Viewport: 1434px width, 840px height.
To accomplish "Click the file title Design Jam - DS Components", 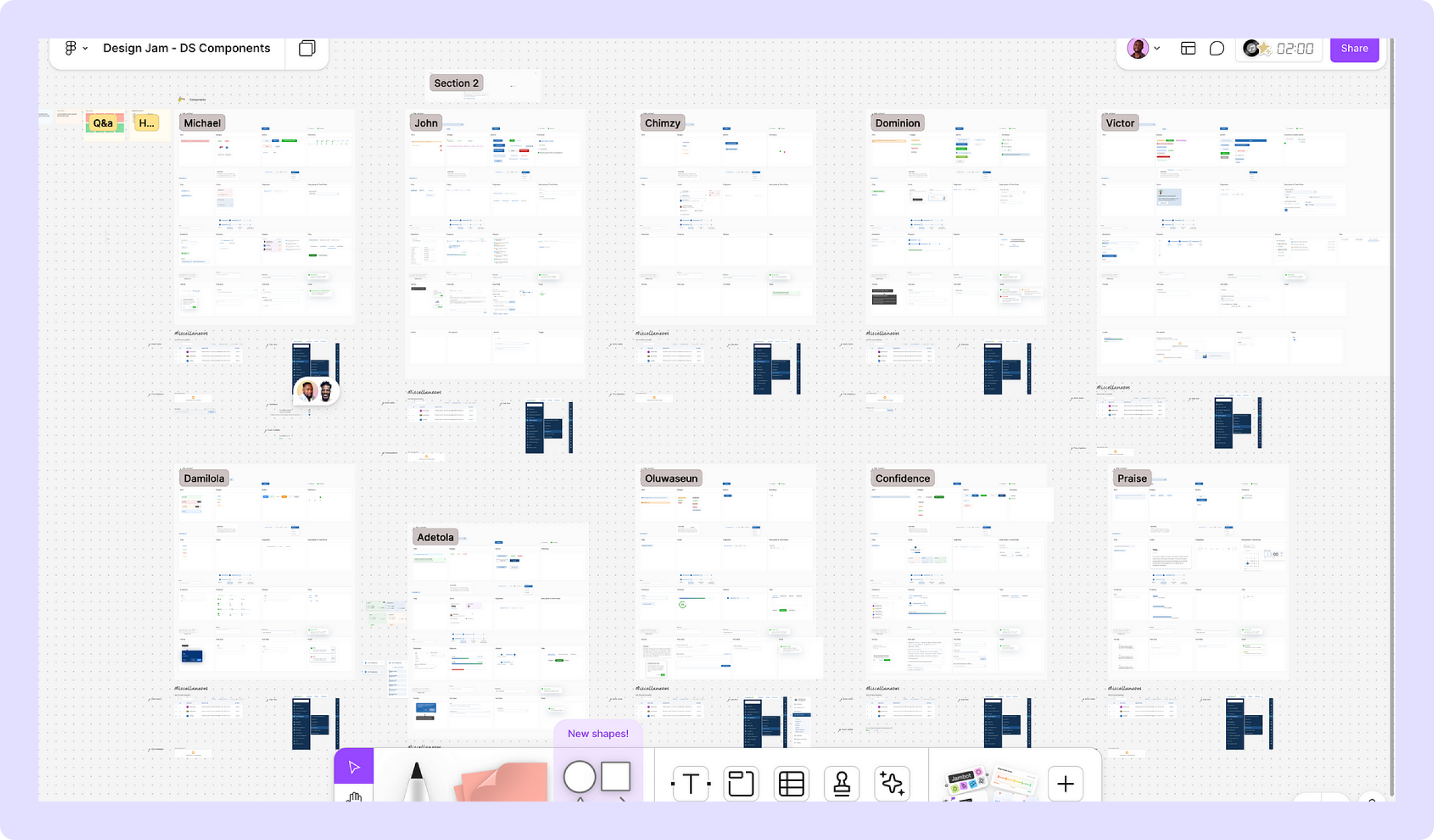I will pyautogui.click(x=186, y=48).
